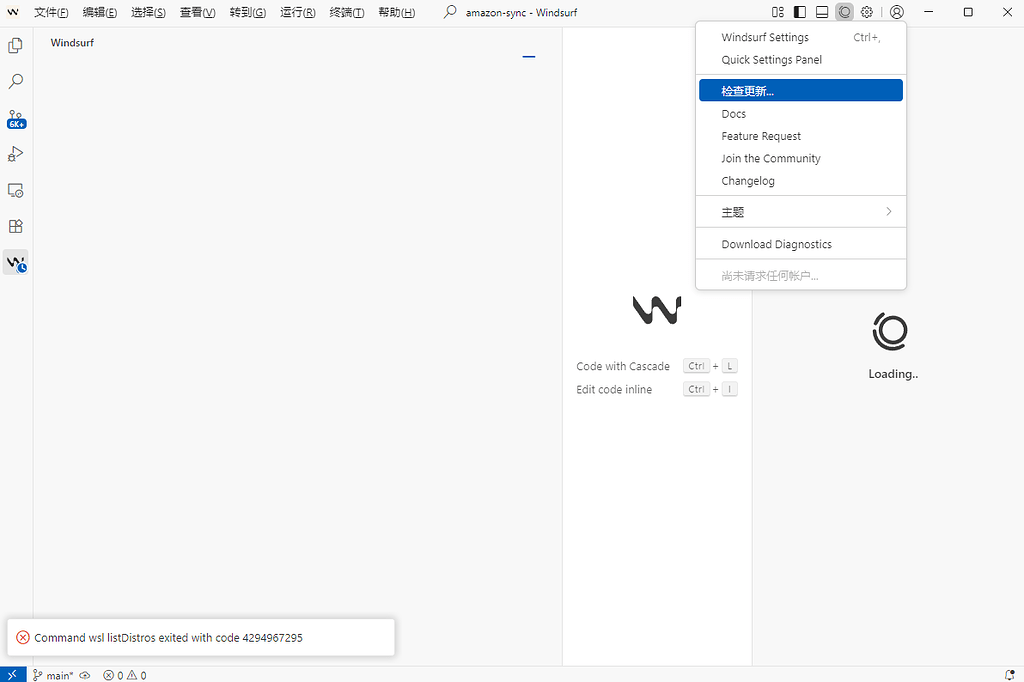
Task: Click the wsl listDistros error notification text
Action: [168, 638]
